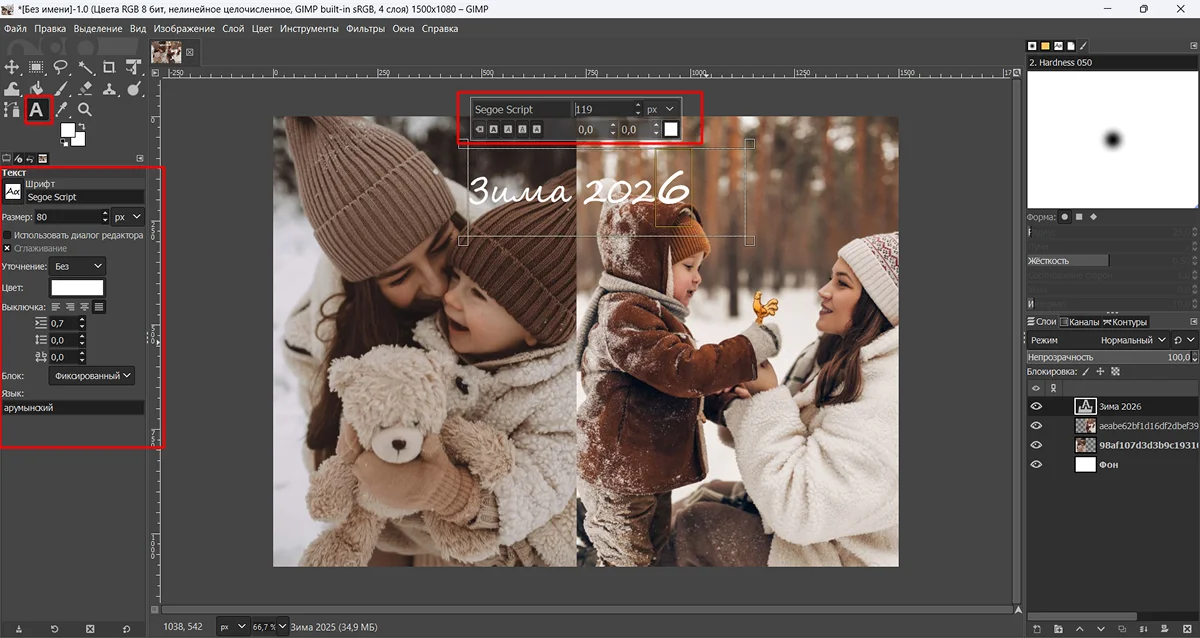Click the 'Шрифт' font preview button
The width and height of the screenshot is (1200, 638).
pos(14,191)
